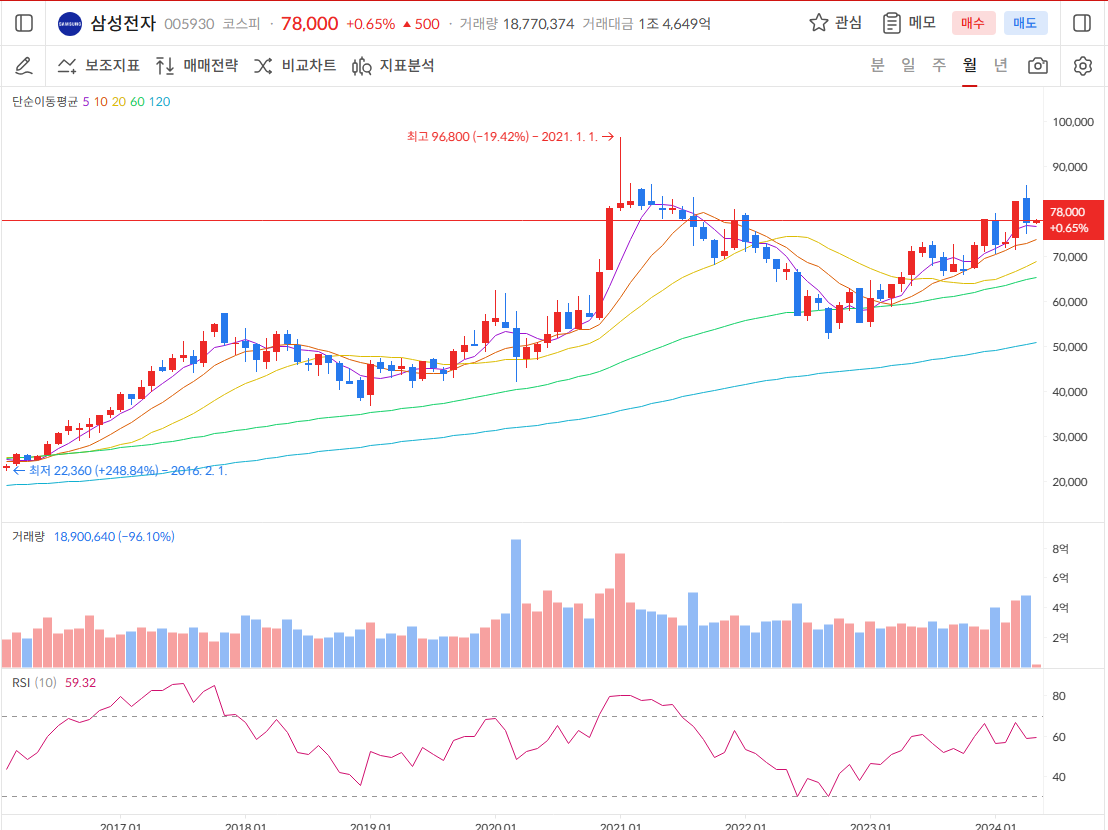1108x830 pixels.
Task: Select the pencil drawing tool
Action: (x=24, y=66)
